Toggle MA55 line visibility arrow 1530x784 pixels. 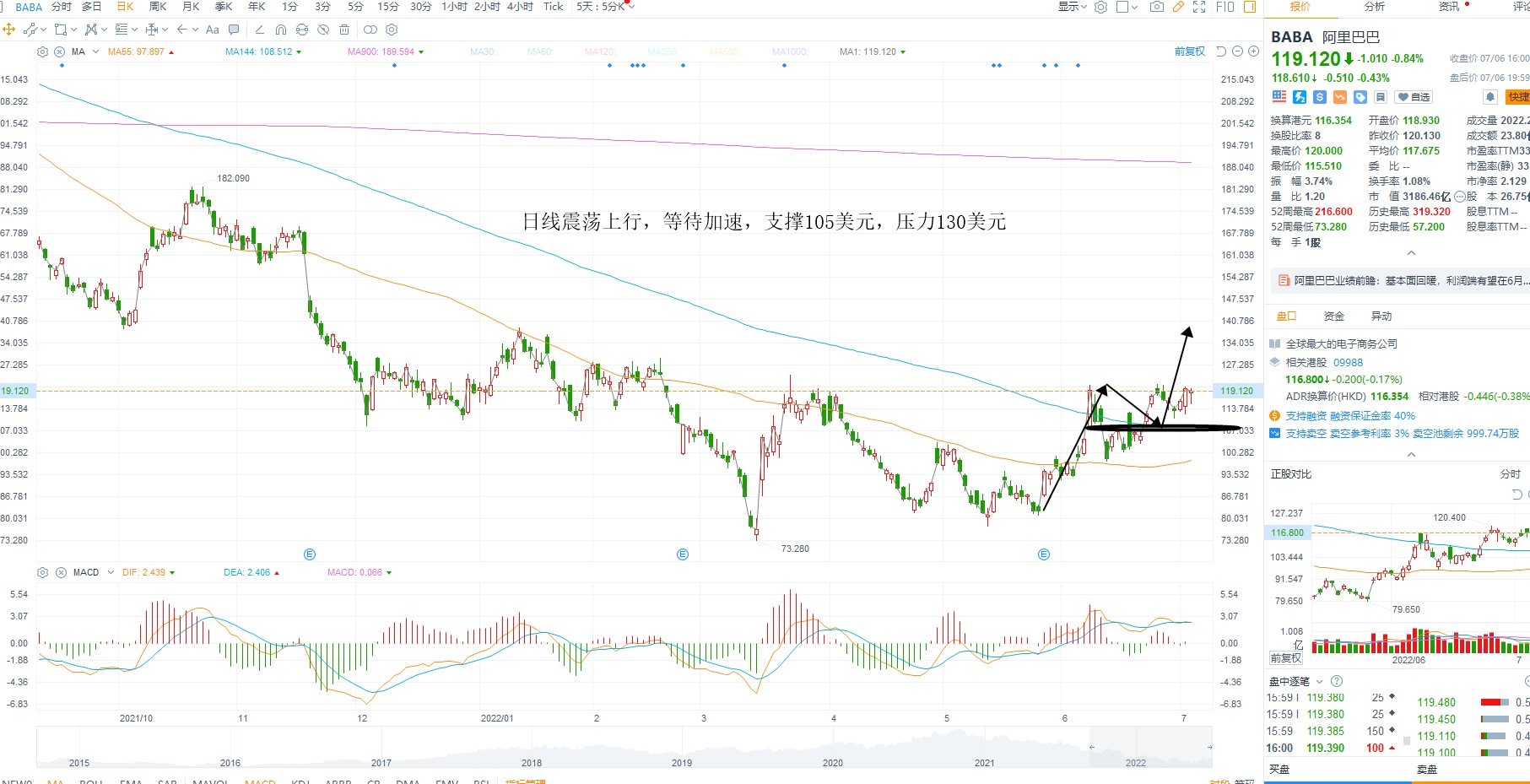171,52
